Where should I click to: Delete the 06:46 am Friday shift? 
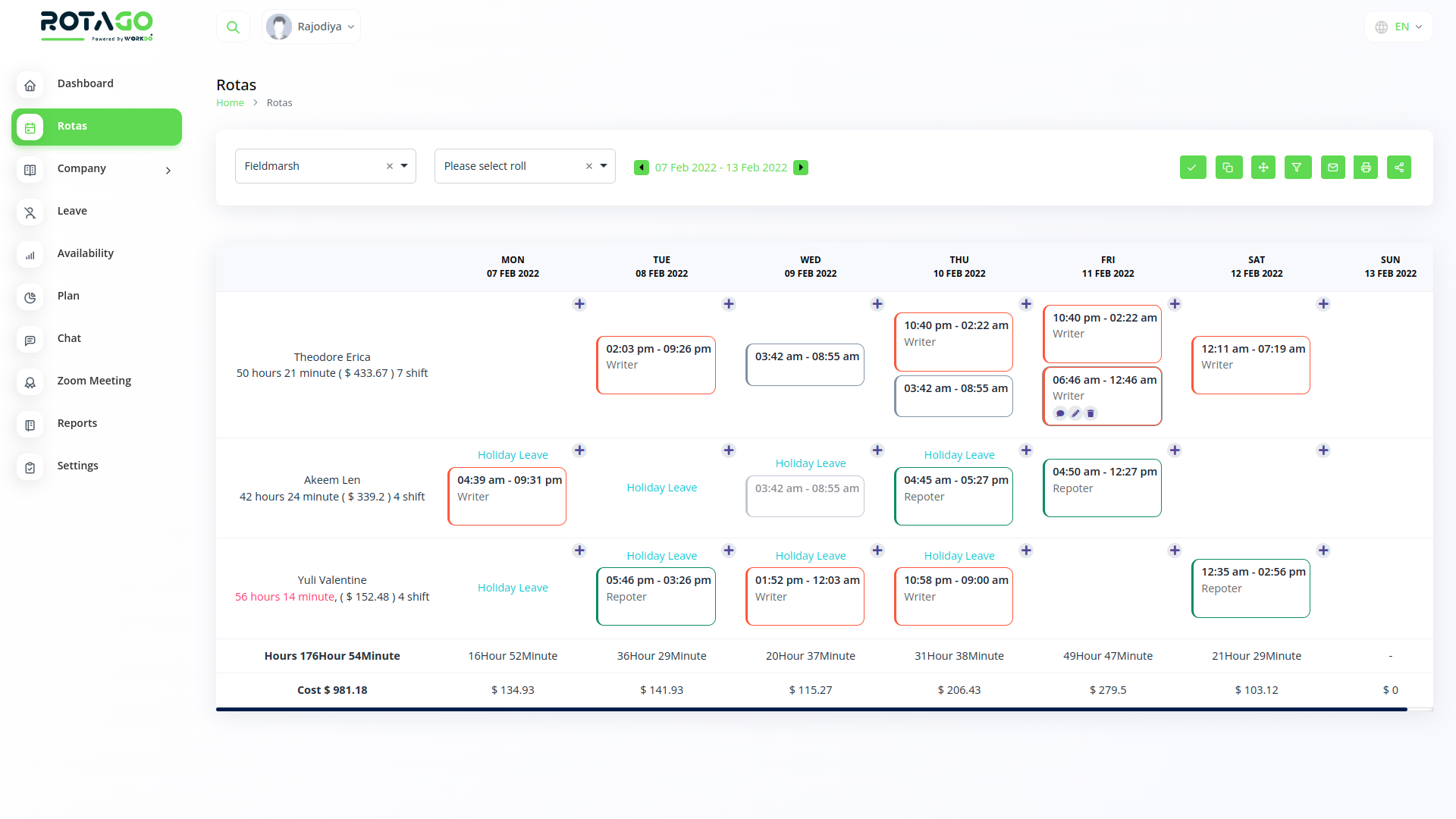coord(1090,414)
